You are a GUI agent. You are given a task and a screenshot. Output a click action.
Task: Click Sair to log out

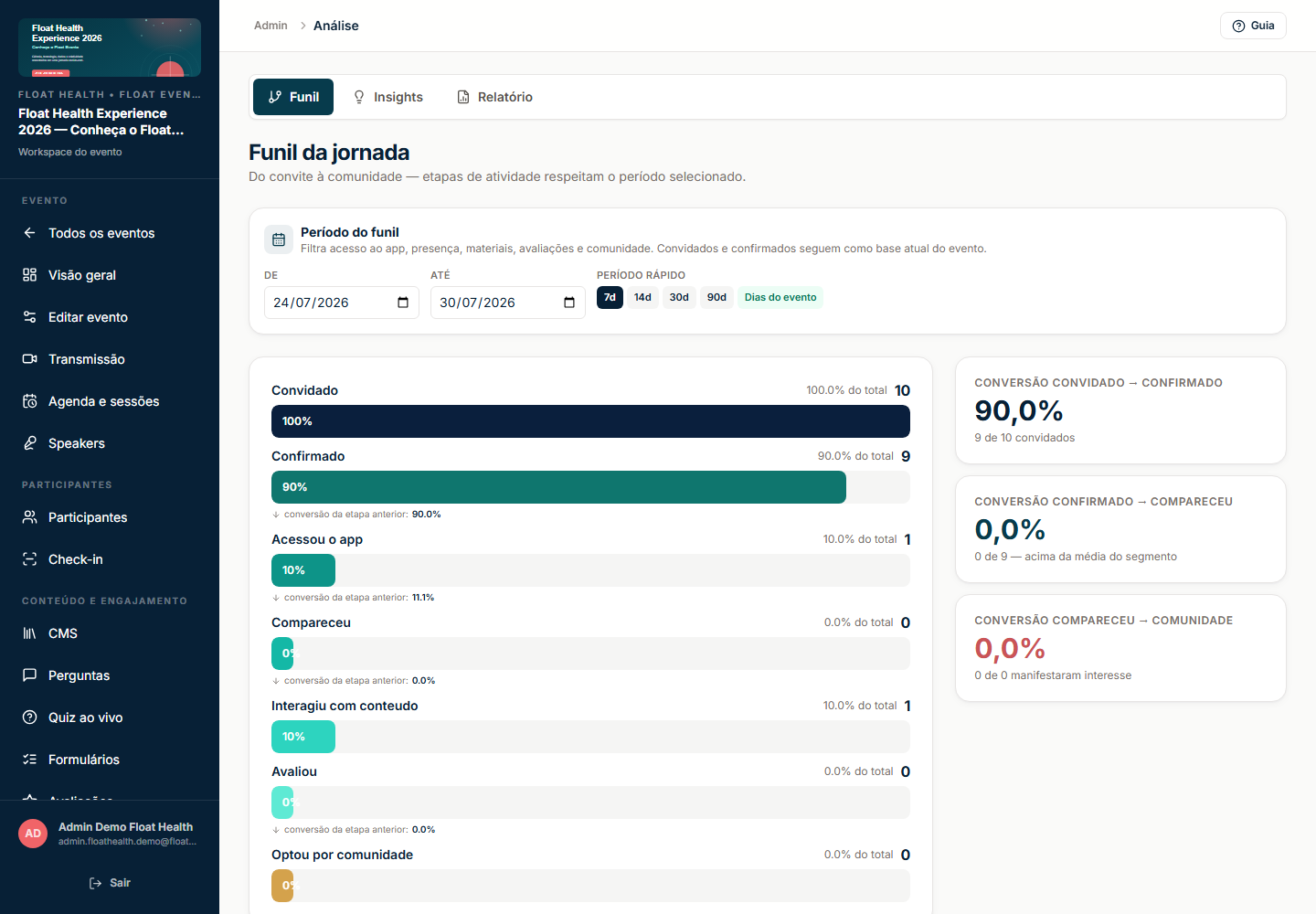(x=110, y=883)
